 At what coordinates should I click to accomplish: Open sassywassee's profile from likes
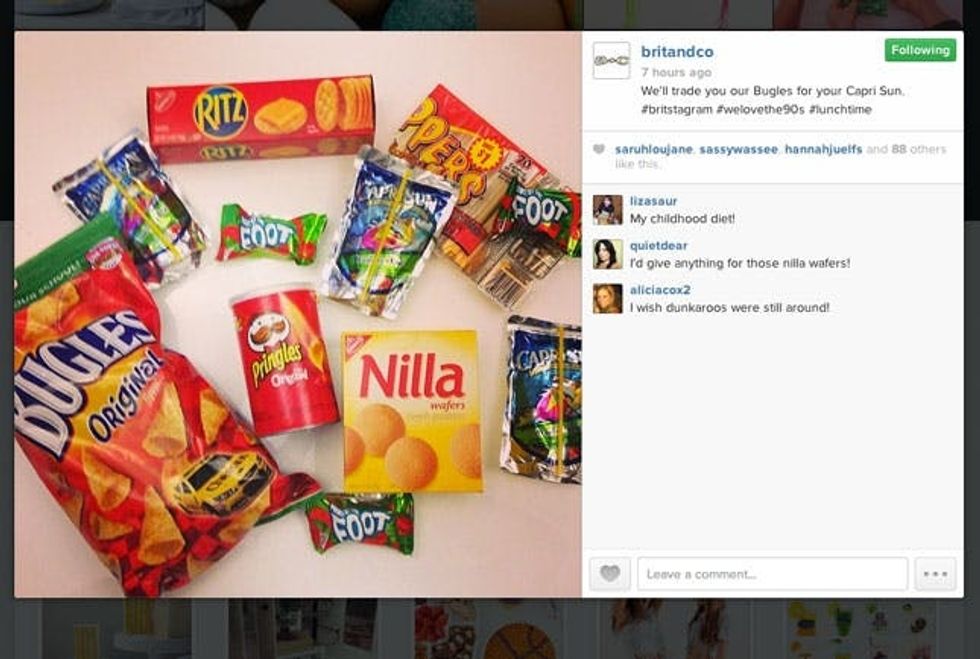pyautogui.click(x=738, y=149)
